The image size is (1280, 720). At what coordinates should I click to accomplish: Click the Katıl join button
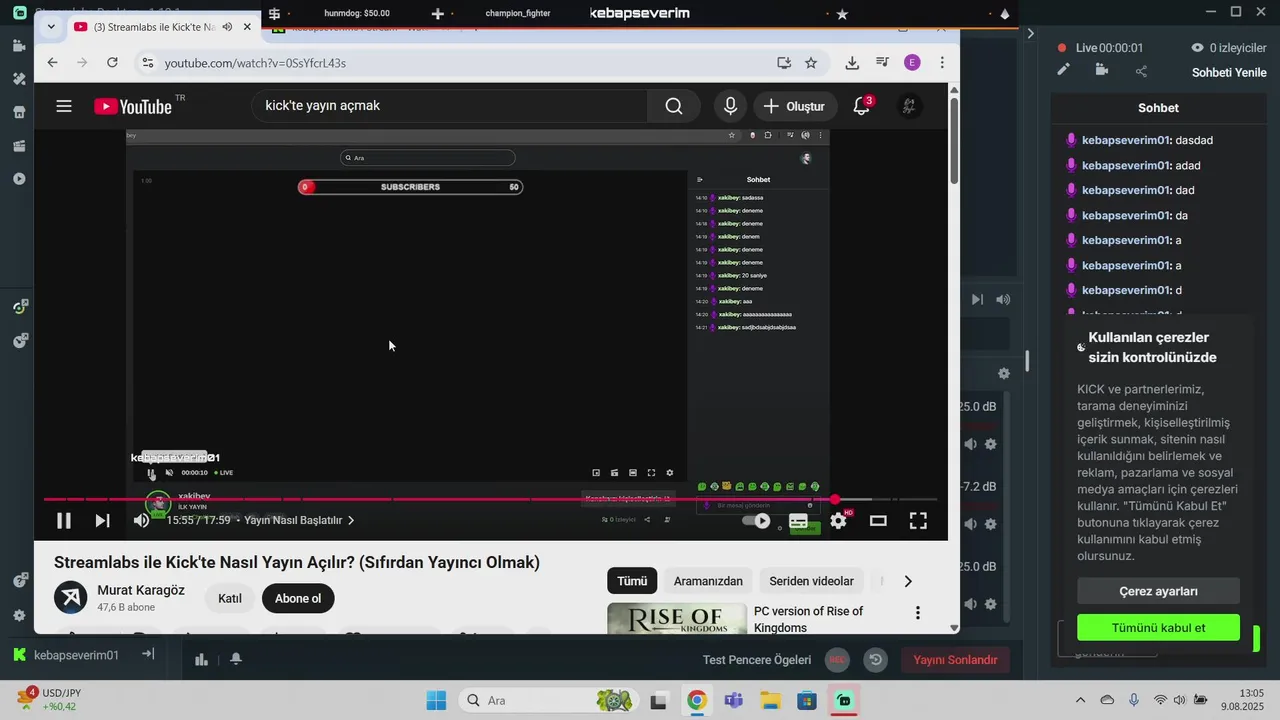coord(230,598)
